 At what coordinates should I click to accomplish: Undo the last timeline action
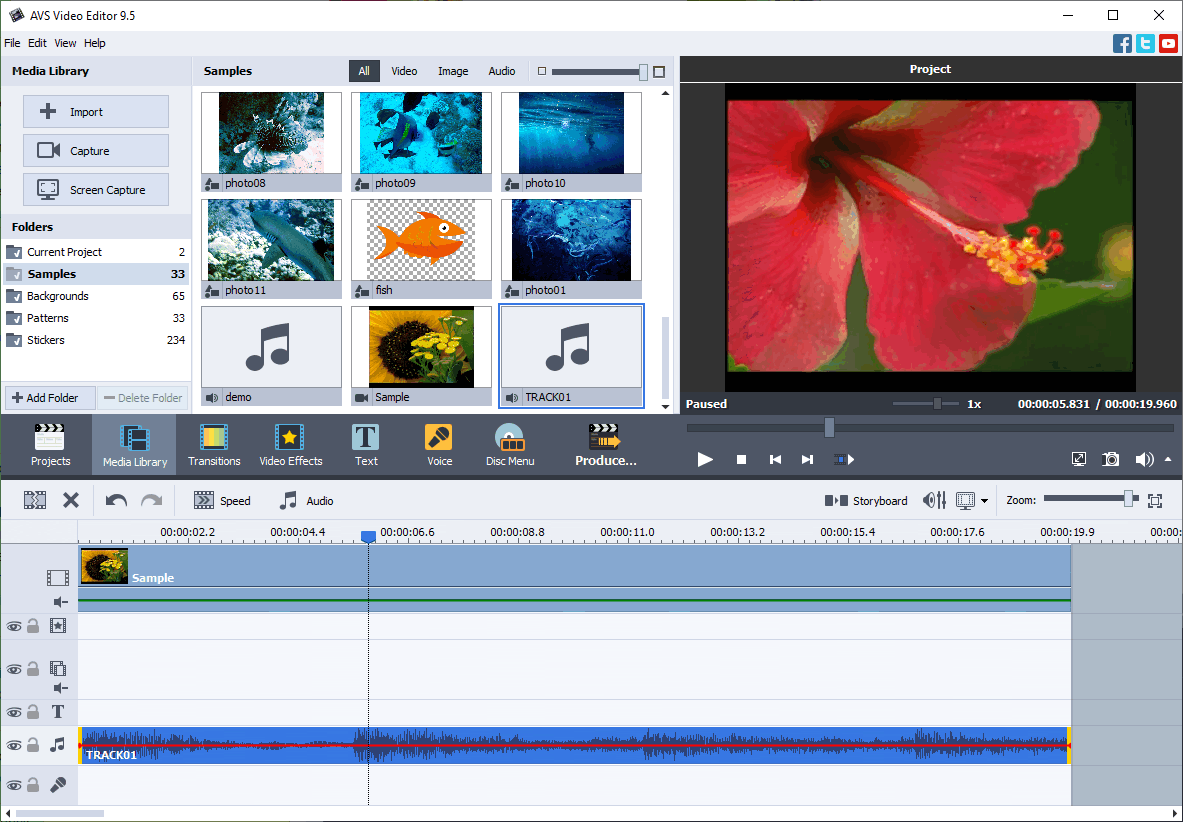(115, 500)
